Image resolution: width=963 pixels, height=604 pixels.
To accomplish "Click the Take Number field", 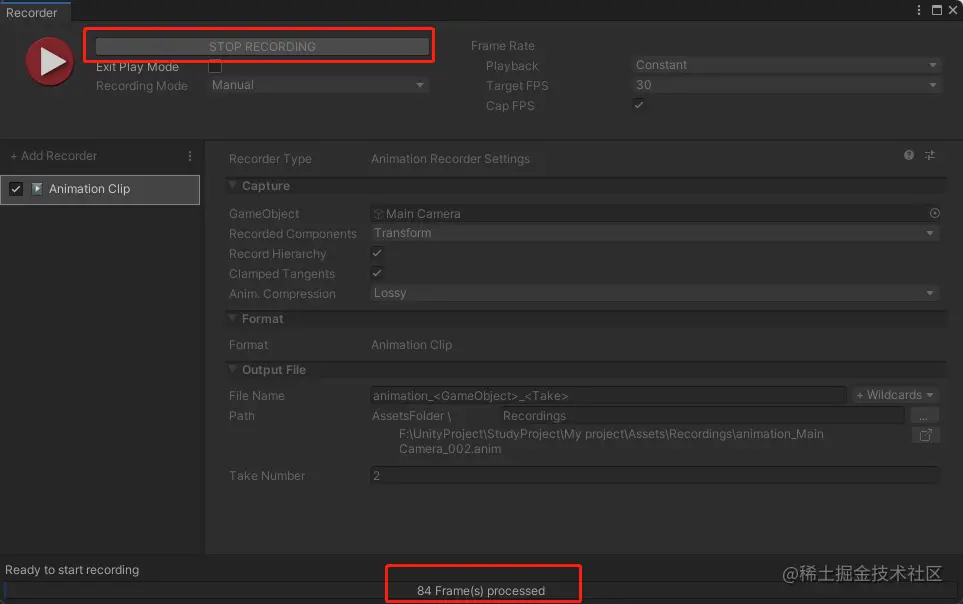I will coord(655,476).
